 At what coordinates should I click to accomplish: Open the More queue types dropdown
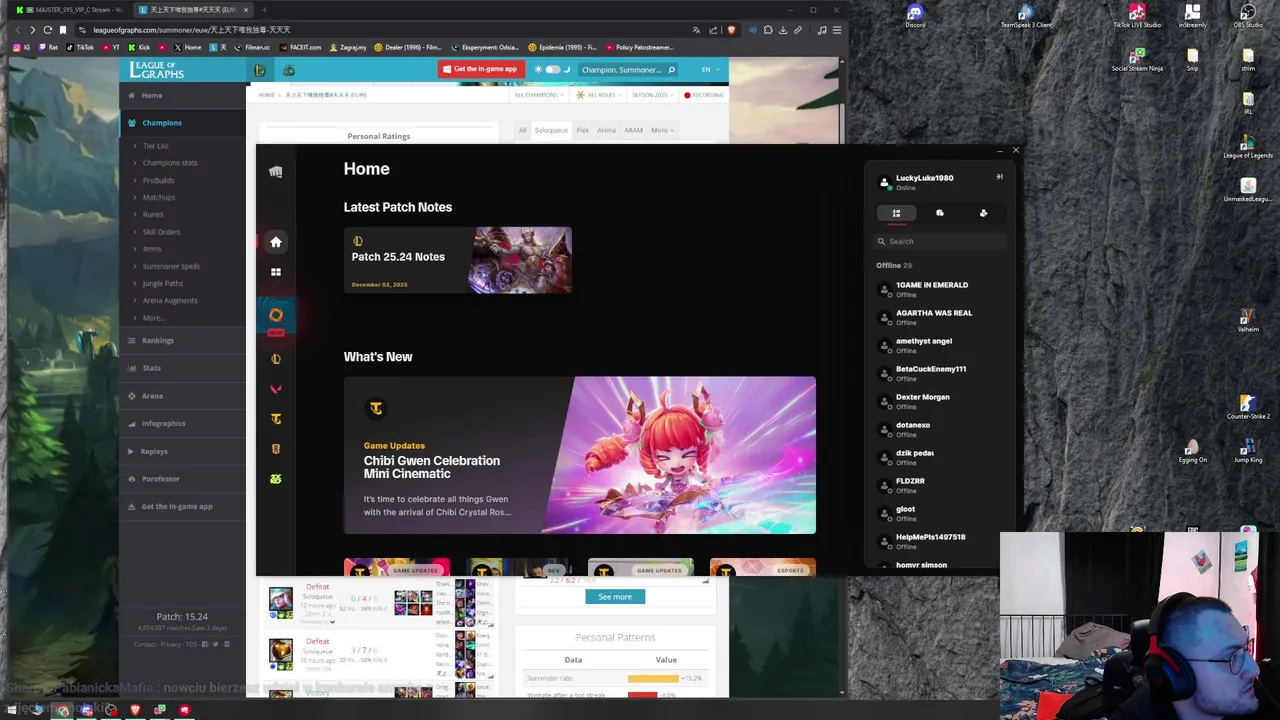coord(662,130)
